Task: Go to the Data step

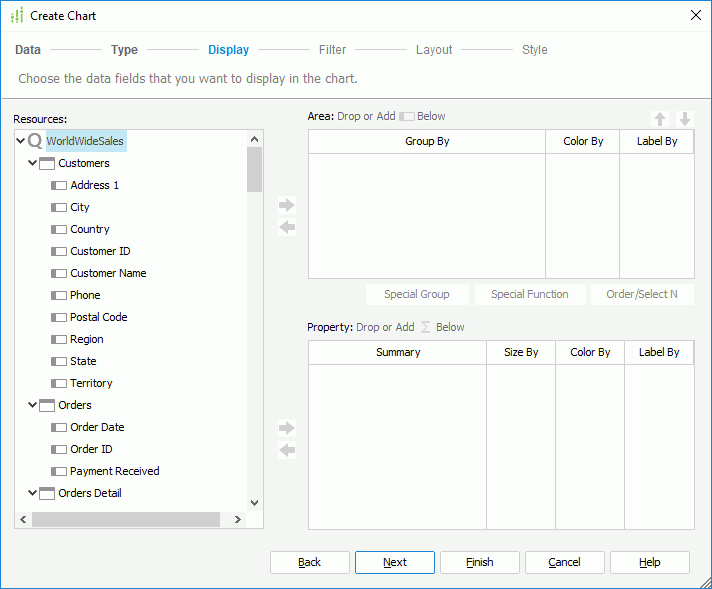Action: click(x=28, y=49)
